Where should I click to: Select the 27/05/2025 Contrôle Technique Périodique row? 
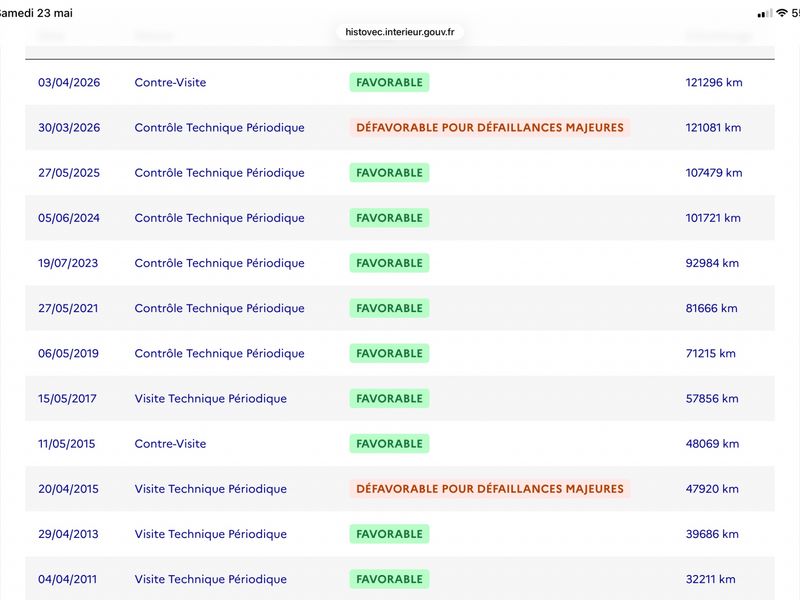pos(400,172)
